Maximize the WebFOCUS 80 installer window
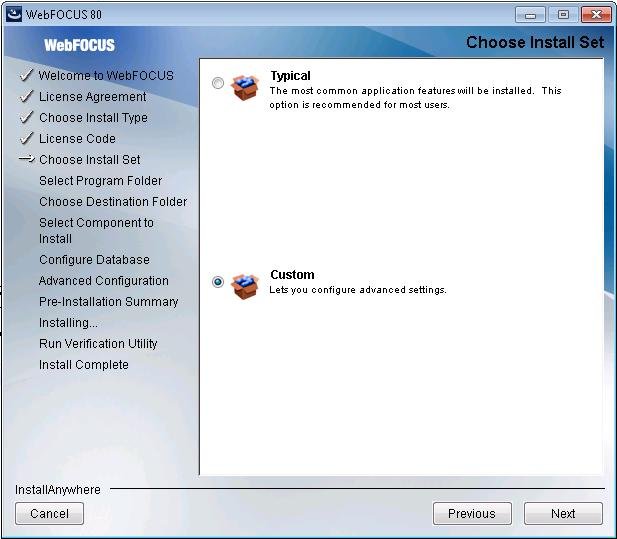Image resolution: width=617 pixels, height=539 pixels. point(563,15)
